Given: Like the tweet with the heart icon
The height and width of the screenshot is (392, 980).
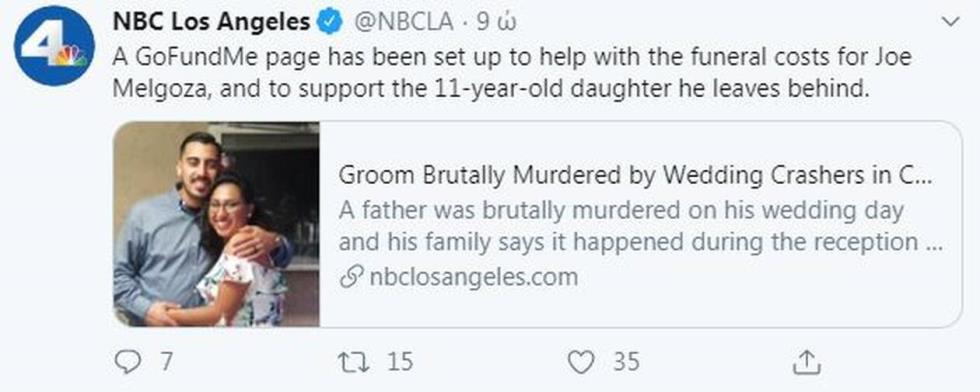Looking at the screenshot, I should pyautogui.click(x=581, y=362).
